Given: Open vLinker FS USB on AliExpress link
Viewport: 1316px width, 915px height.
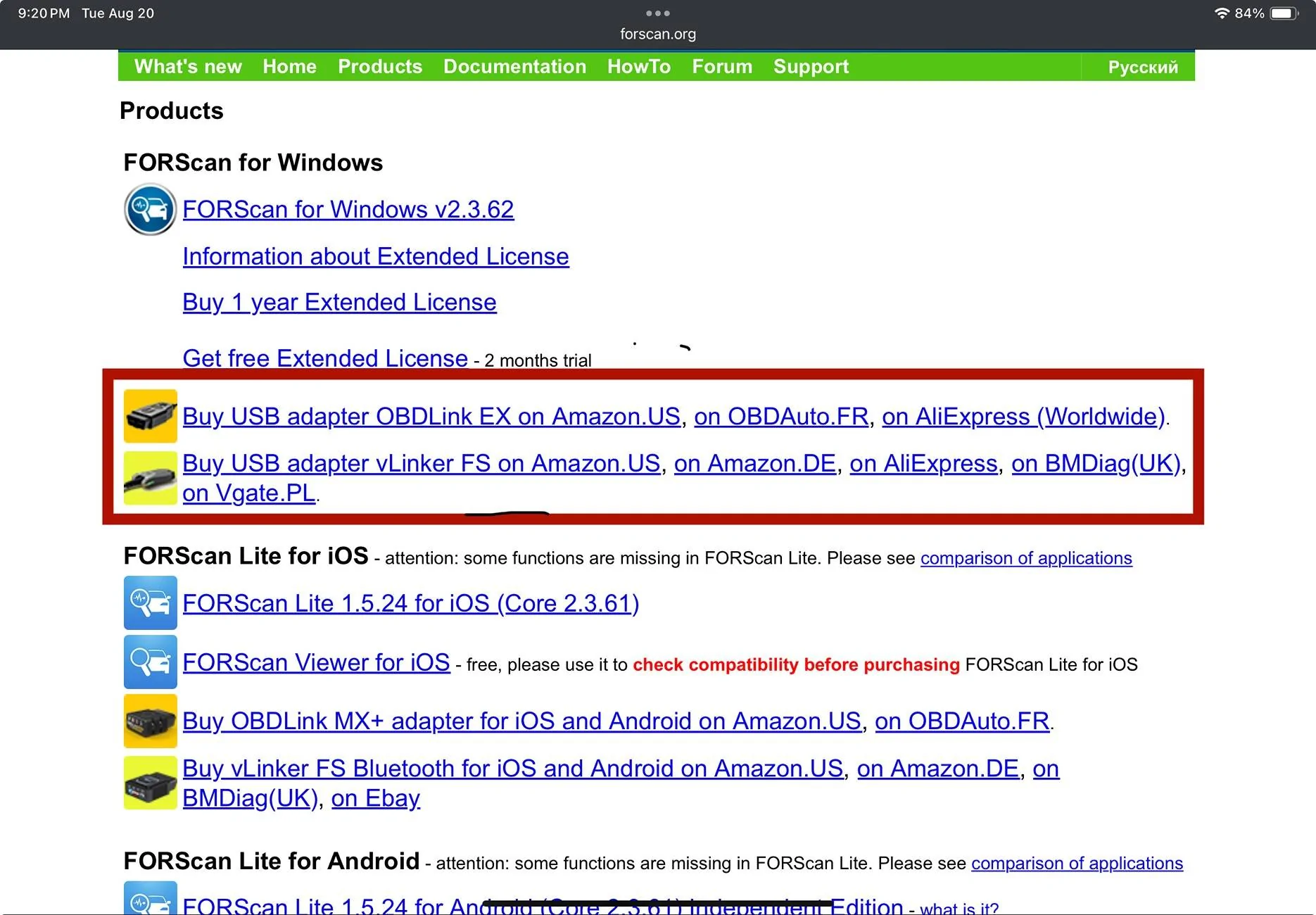Looking at the screenshot, I should tap(923, 464).
